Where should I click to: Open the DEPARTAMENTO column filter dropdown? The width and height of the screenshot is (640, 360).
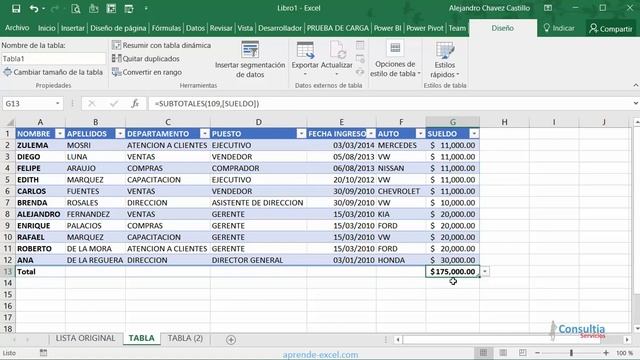click(x=205, y=134)
